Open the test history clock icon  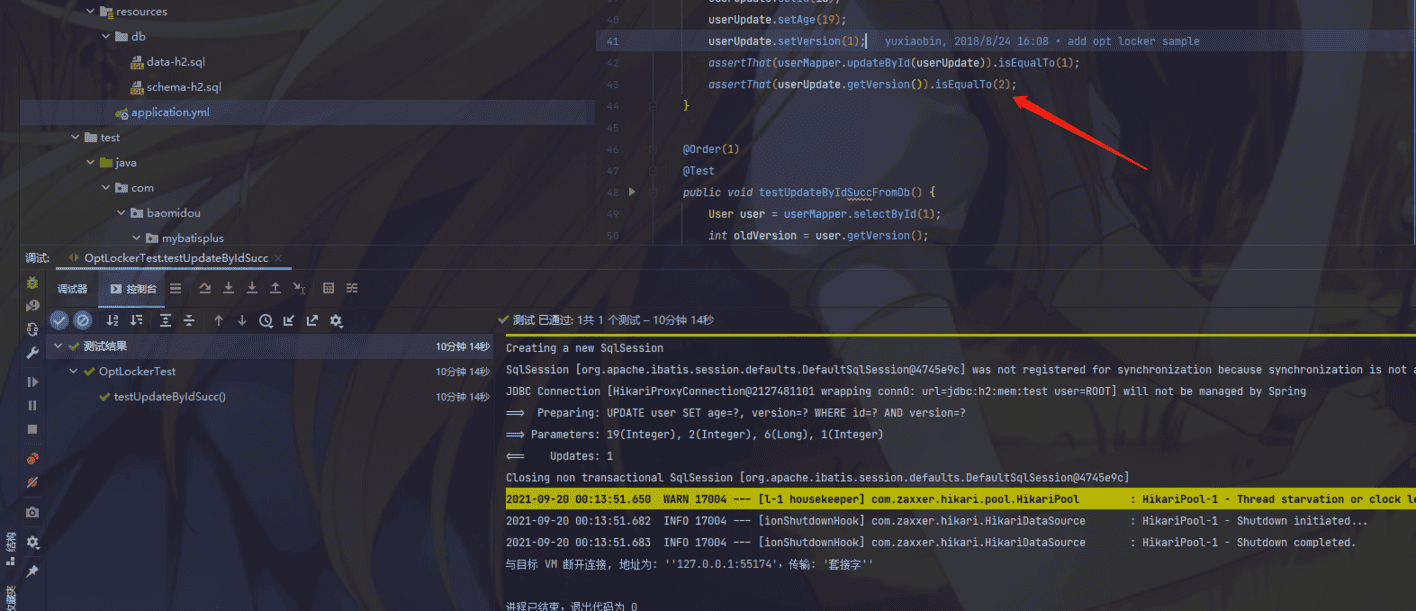265,321
